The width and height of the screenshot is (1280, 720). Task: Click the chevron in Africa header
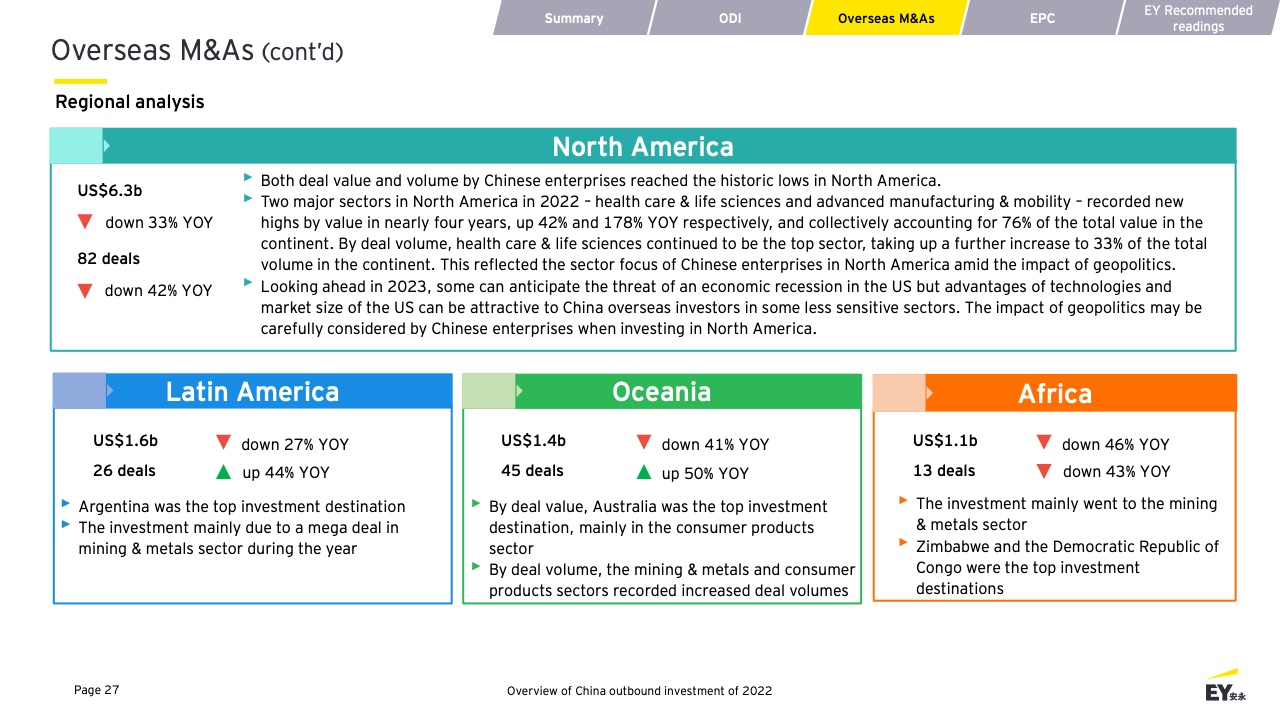[929, 393]
